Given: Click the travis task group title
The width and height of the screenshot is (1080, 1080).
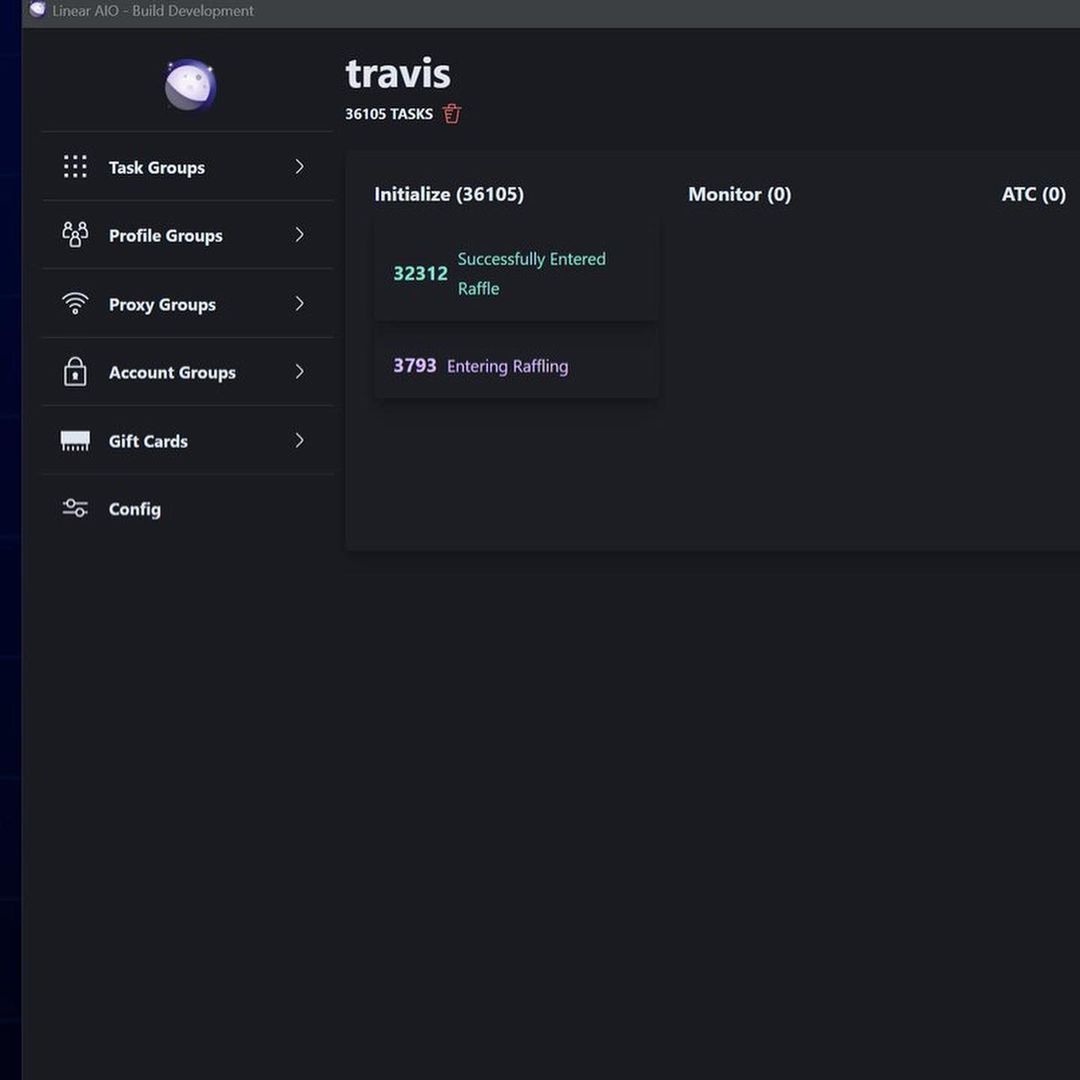Looking at the screenshot, I should click(x=398, y=74).
